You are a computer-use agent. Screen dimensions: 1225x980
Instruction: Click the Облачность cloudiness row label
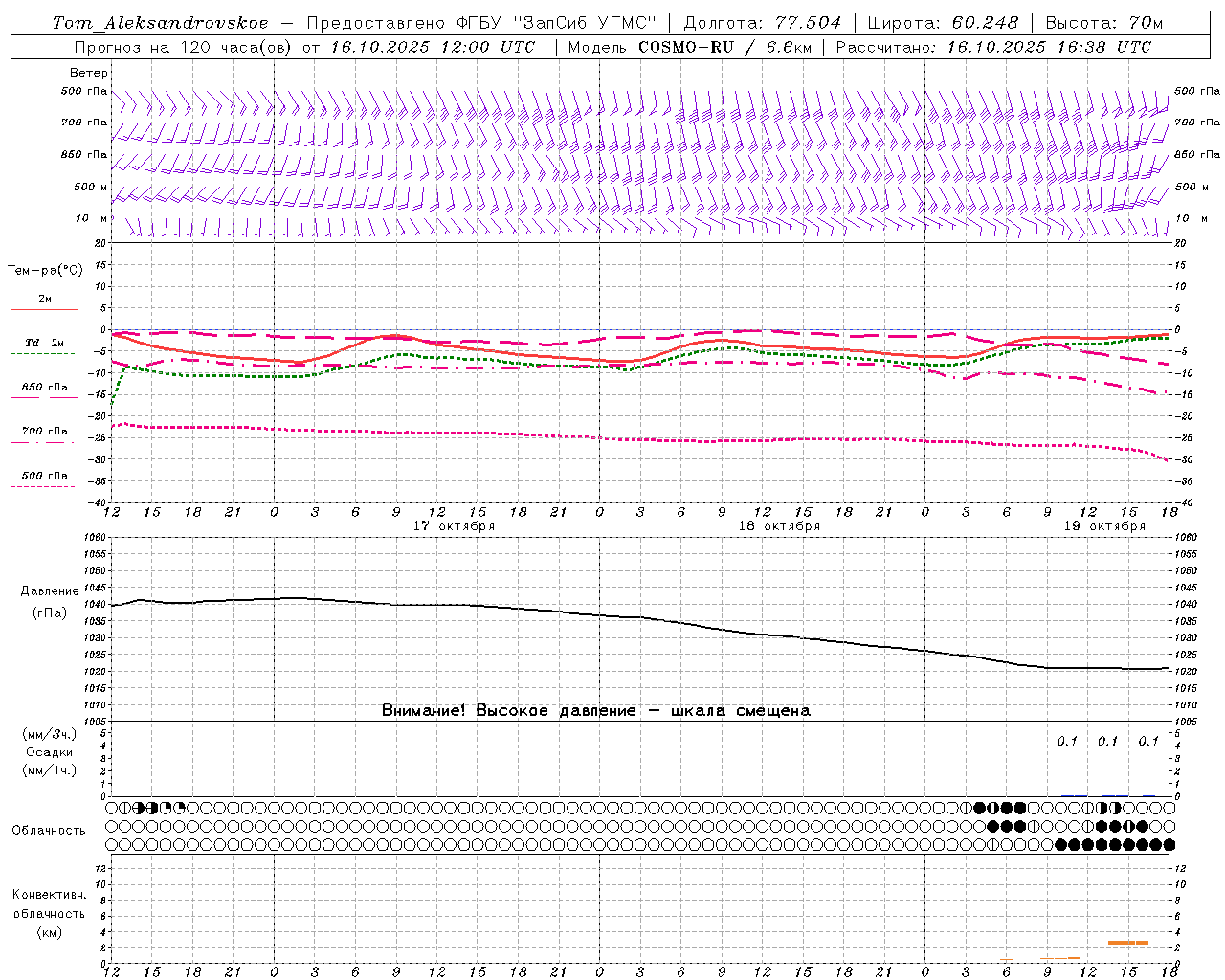pyautogui.click(x=49, y=831)
